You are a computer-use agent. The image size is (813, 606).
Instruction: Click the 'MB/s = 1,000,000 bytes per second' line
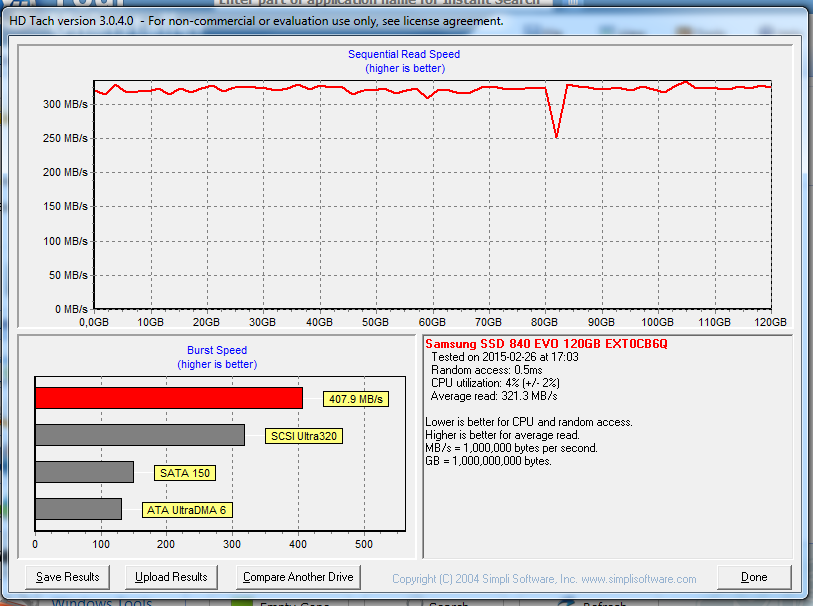click(x=511, y=448)
